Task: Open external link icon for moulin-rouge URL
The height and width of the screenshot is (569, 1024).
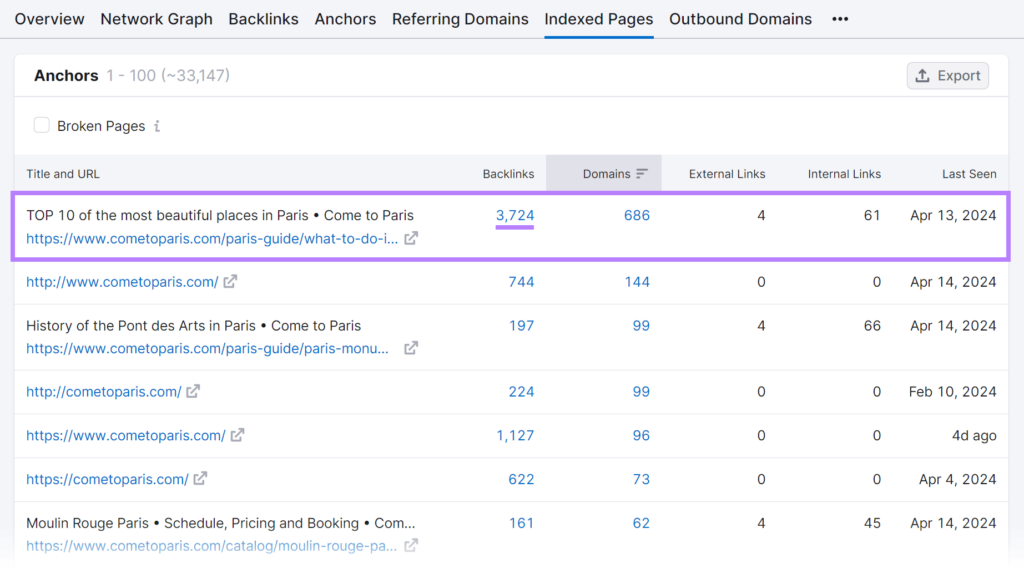Action: point(411,545)
